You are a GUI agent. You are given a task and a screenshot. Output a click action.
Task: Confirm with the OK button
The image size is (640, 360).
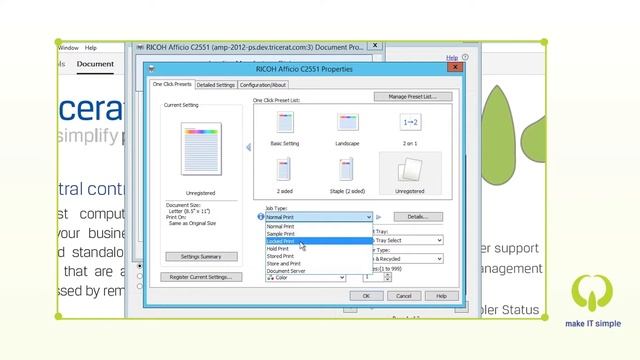coord(366,296)
